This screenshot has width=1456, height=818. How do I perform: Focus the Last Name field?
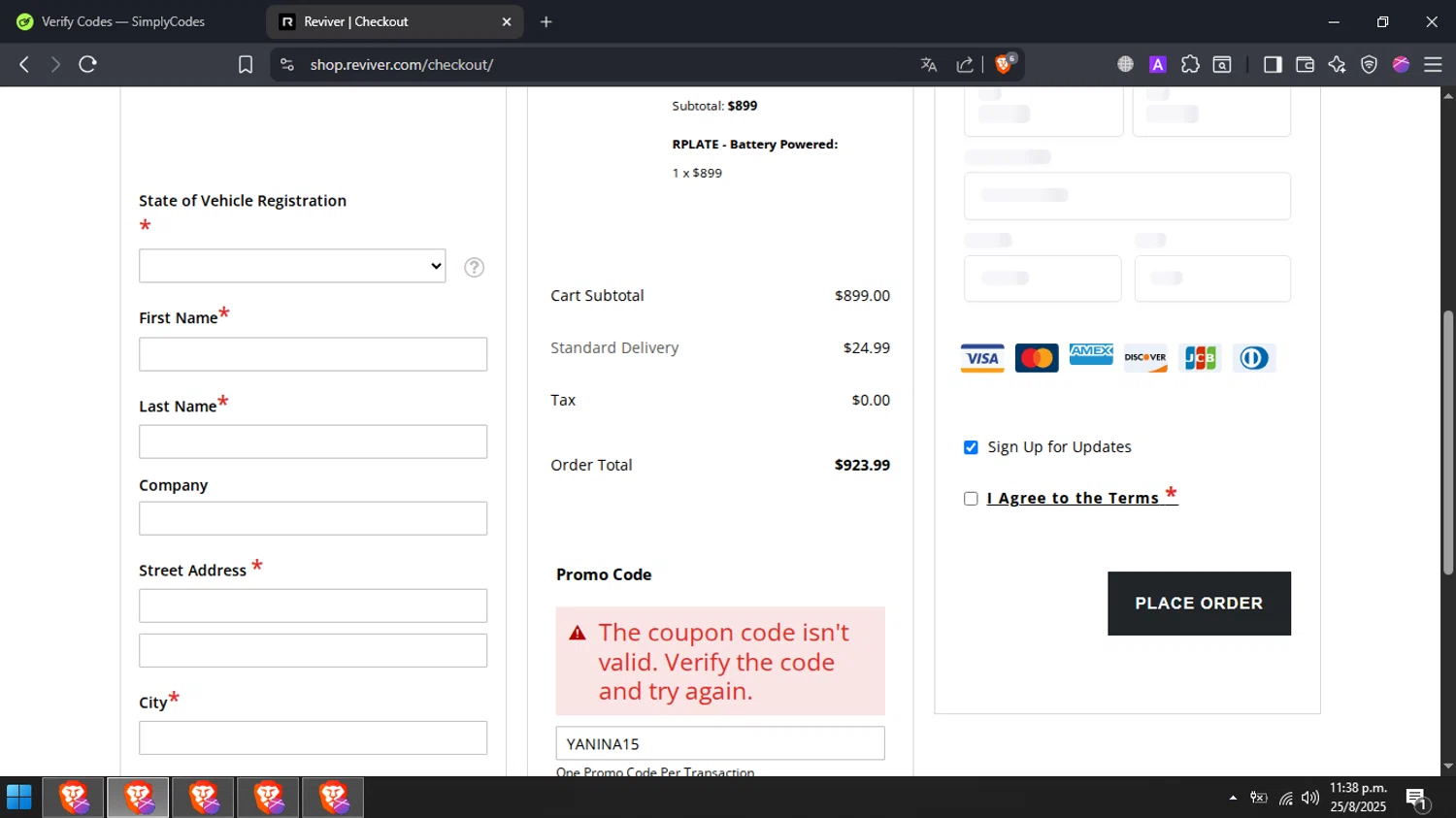click(x=313, y=442)
